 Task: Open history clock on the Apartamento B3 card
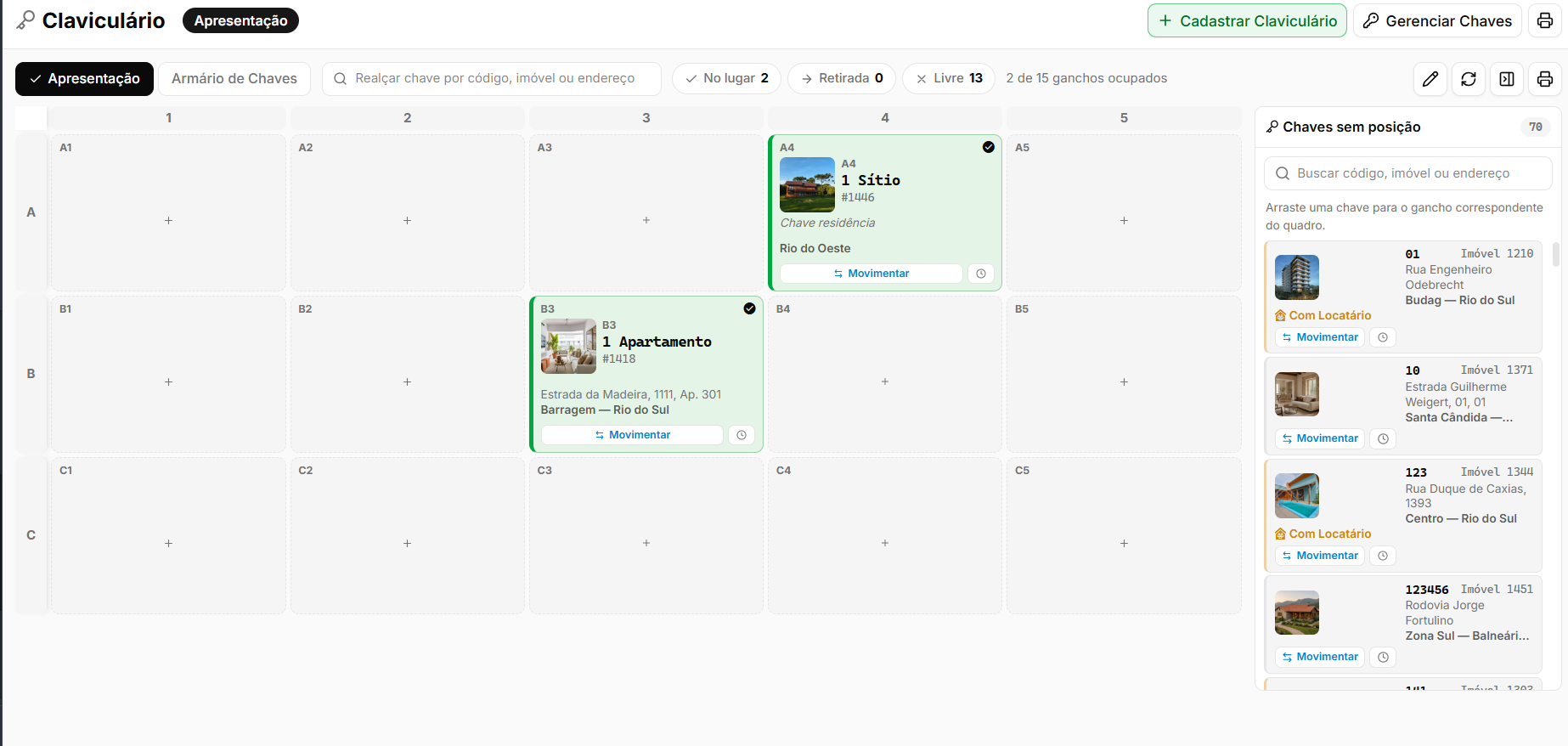click(742, 435)
